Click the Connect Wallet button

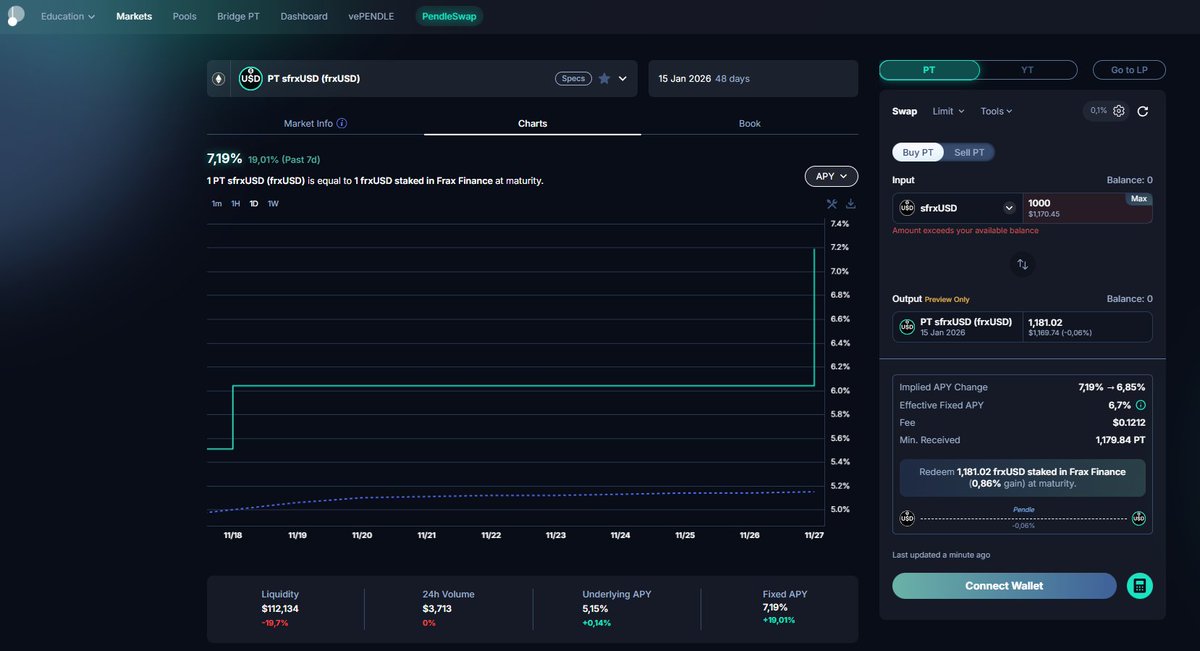tap(1003, 585)
